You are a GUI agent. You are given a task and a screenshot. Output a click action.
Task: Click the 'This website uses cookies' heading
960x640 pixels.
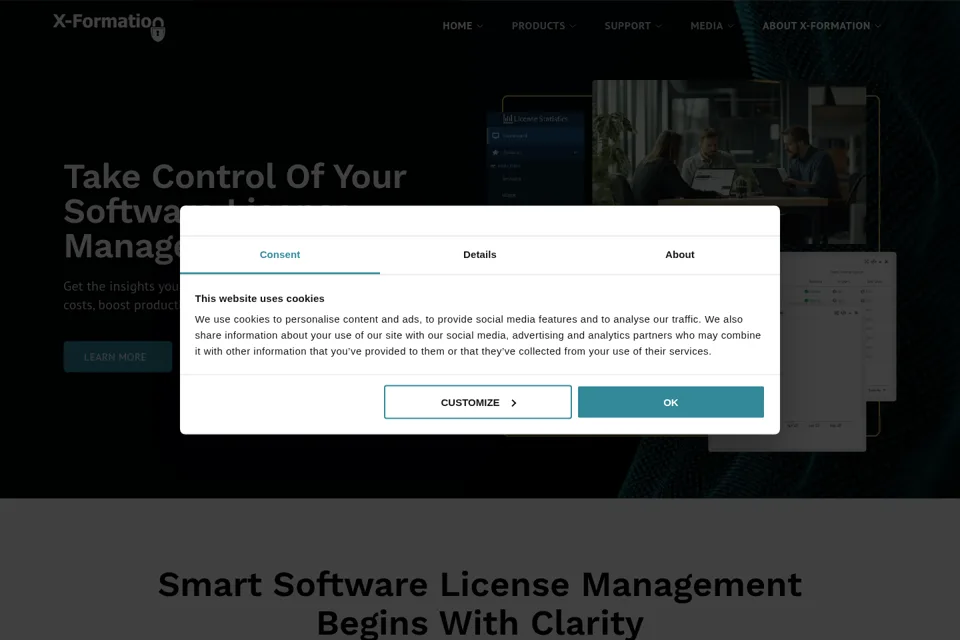(x=260, y=299)
